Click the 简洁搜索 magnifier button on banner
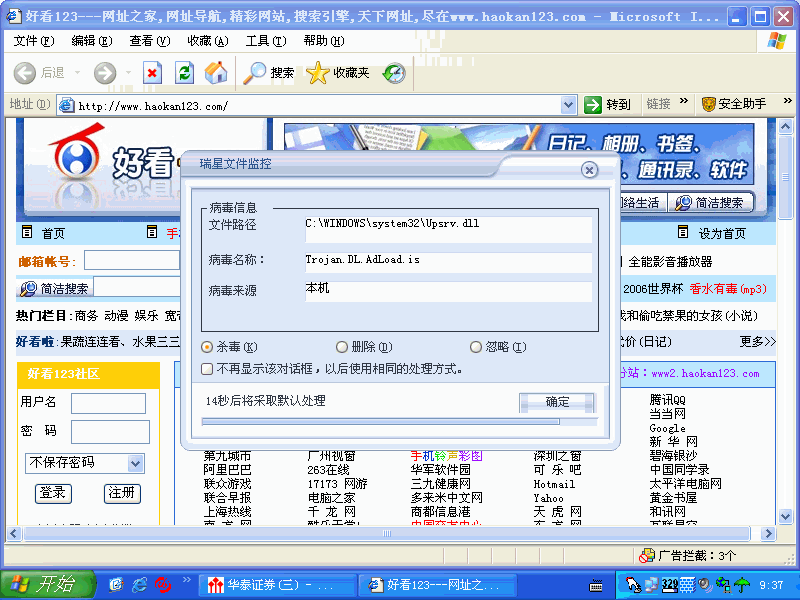This screenshot has width=800, height=600. point(709,203)
